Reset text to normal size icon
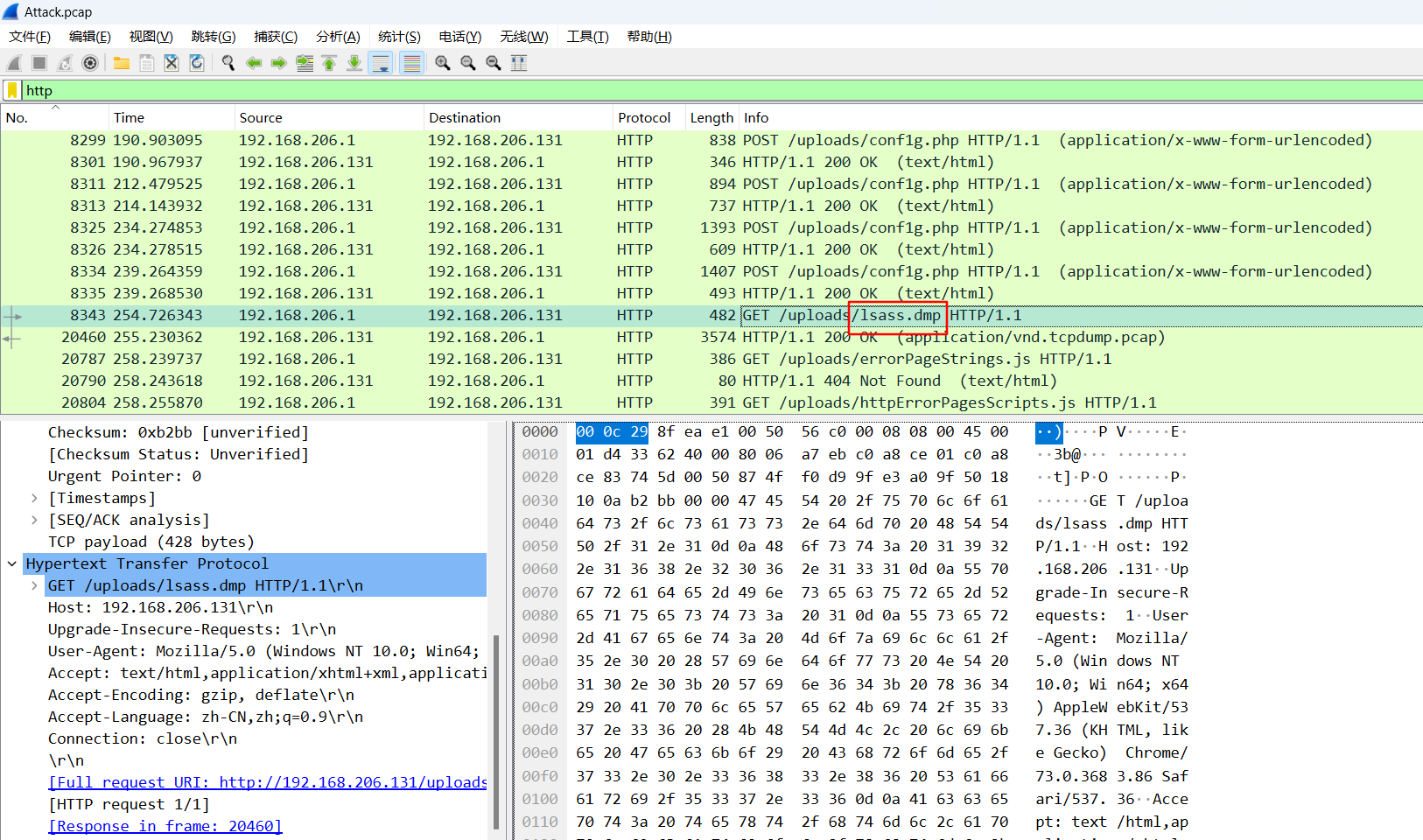The image size is (1423, 840). pos(494,63)
